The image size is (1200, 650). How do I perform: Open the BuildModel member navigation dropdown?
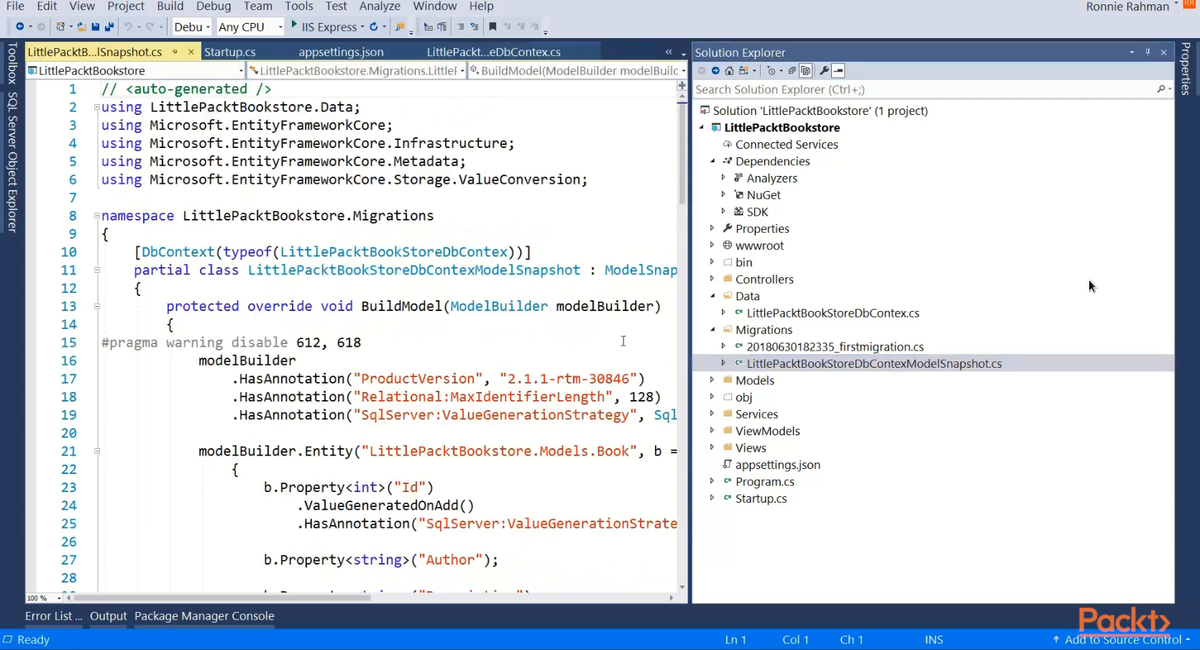(577, 71)
